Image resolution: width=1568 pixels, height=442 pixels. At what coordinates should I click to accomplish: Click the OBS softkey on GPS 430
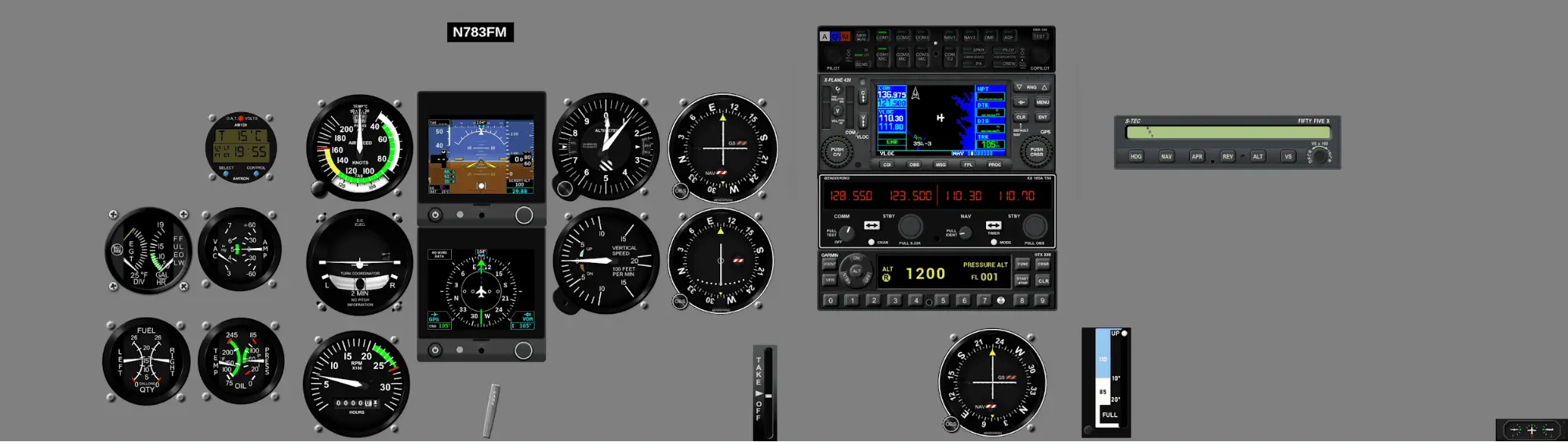[914, 165]
